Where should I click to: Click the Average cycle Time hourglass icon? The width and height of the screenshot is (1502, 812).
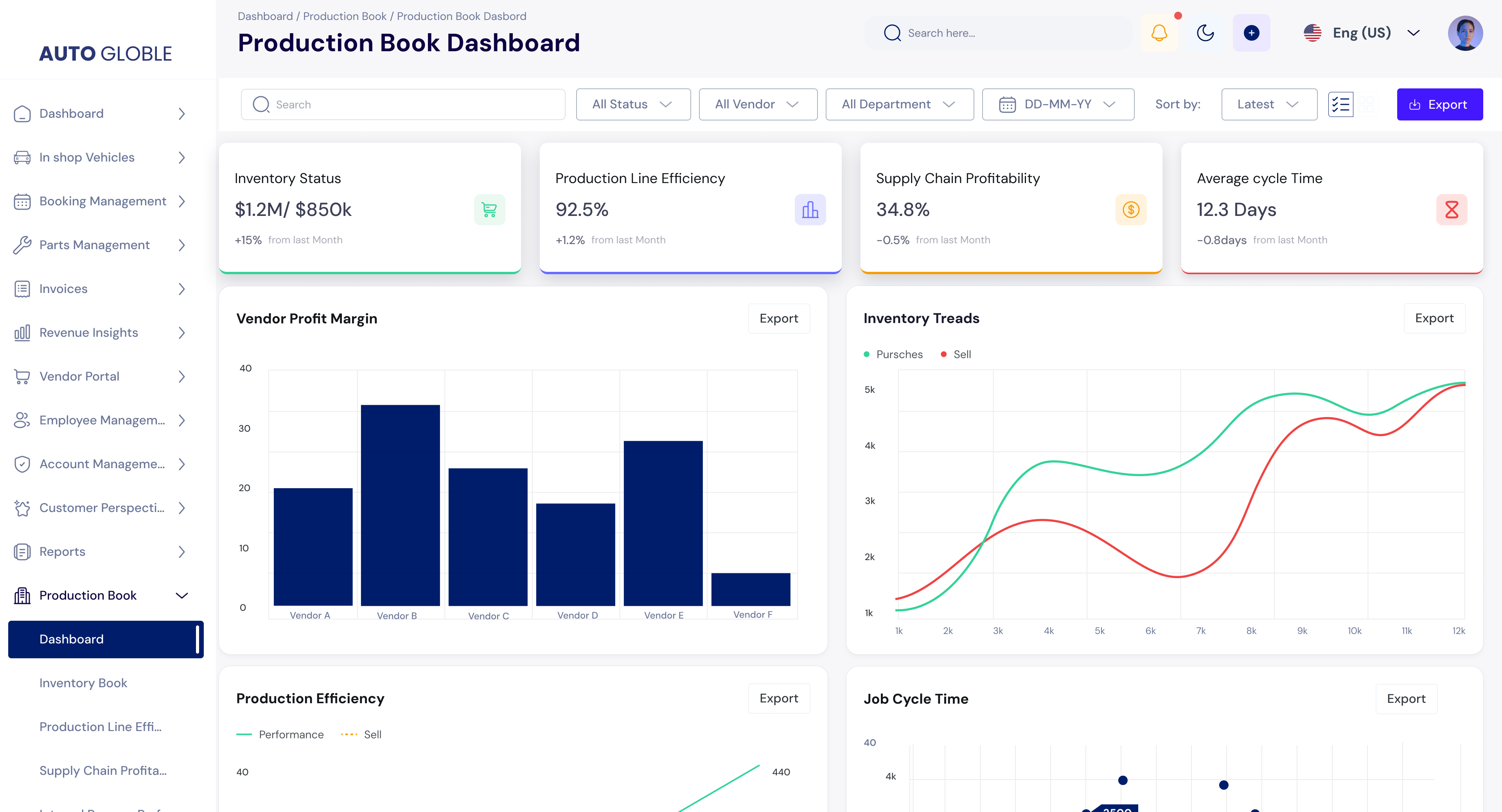(x=1451, y=209)
